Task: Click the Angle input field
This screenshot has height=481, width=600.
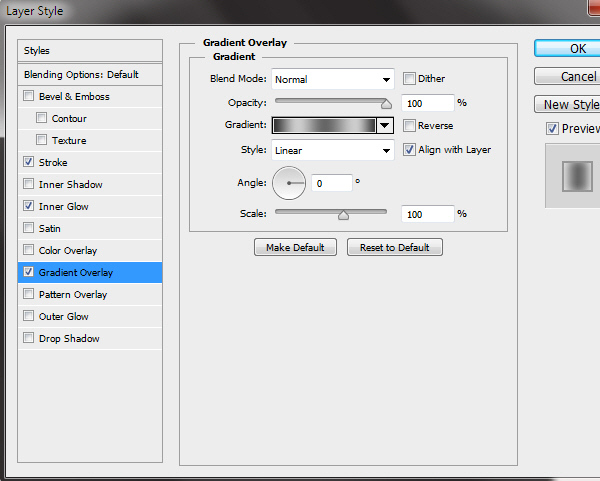Action: click(331, 184)
